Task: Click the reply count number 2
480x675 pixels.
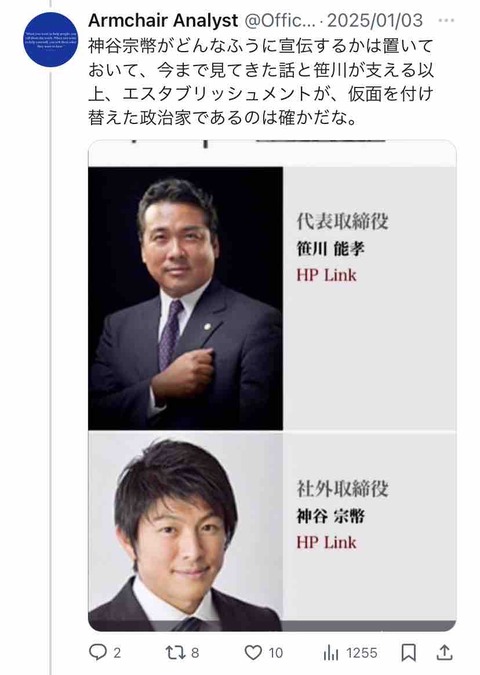Action: pyautogui.click(x=117, y=653)
